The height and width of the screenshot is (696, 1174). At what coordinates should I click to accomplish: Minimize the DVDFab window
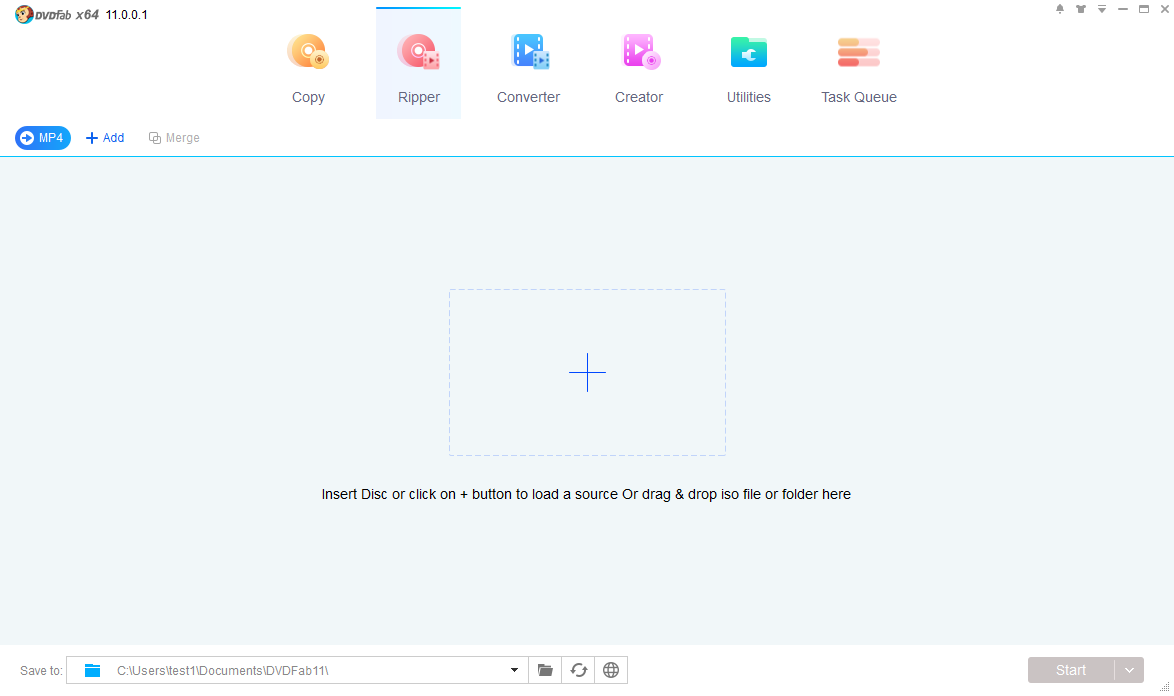(1122, 9)
